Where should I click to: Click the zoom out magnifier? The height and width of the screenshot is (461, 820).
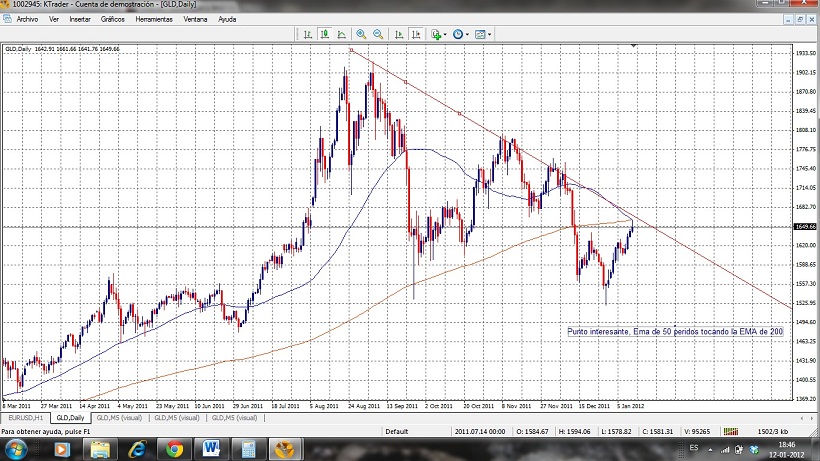click(377, 34)
